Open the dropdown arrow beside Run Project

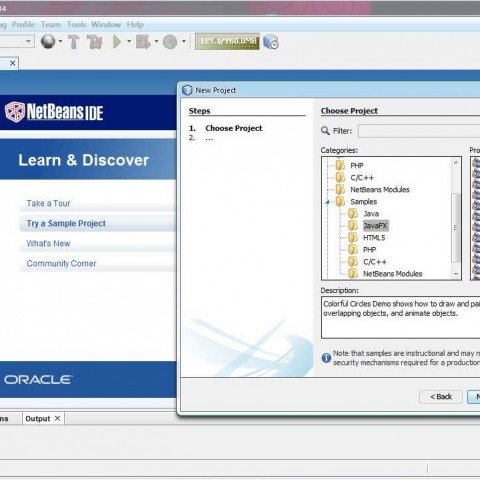pos(129,42)
